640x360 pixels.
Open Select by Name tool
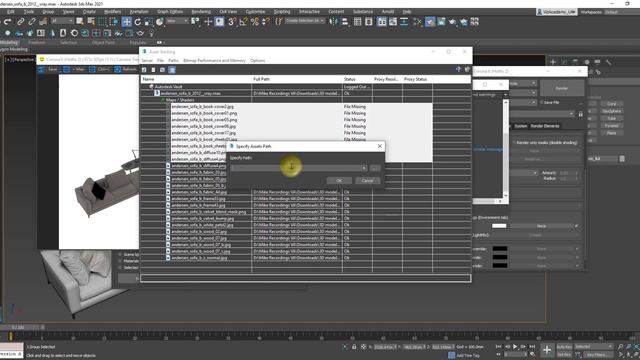point(91,22)
